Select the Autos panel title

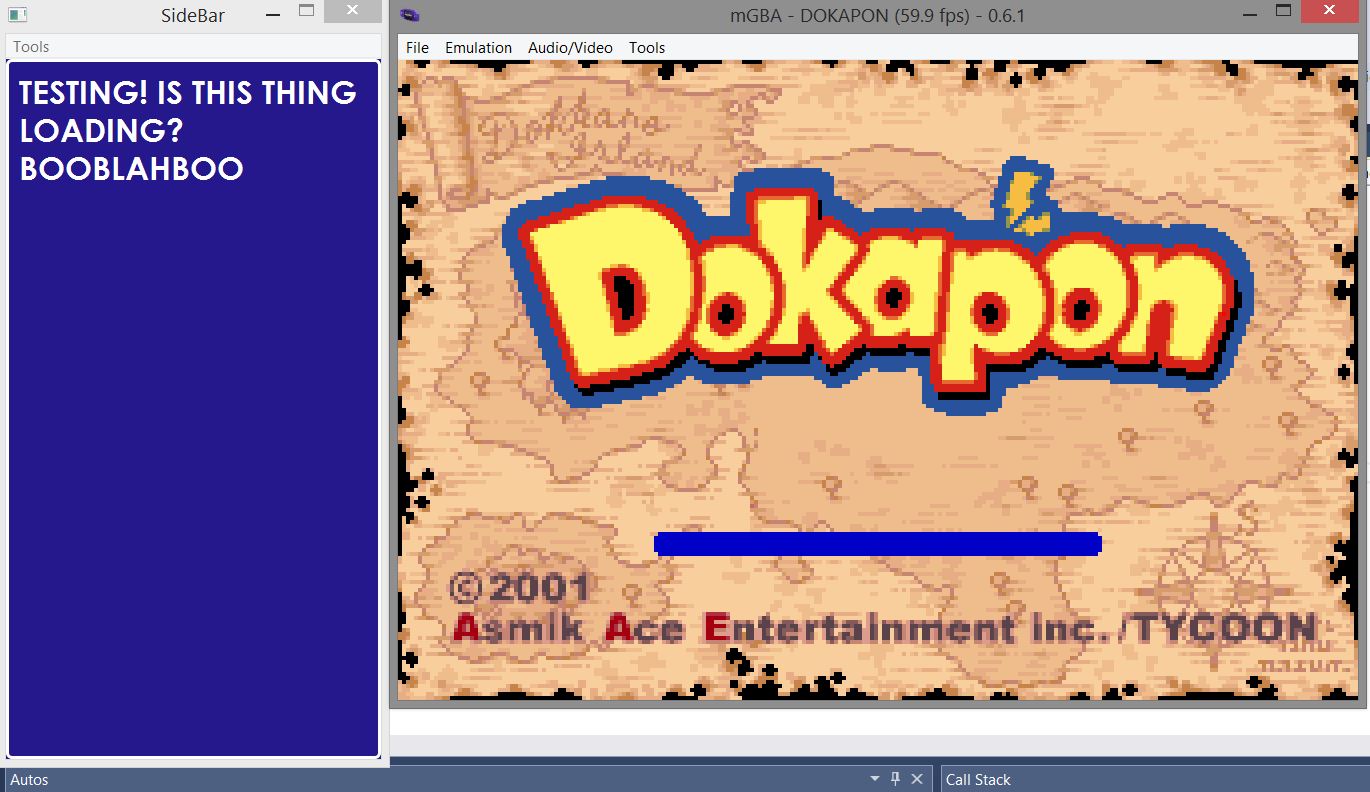click(29, 780)
